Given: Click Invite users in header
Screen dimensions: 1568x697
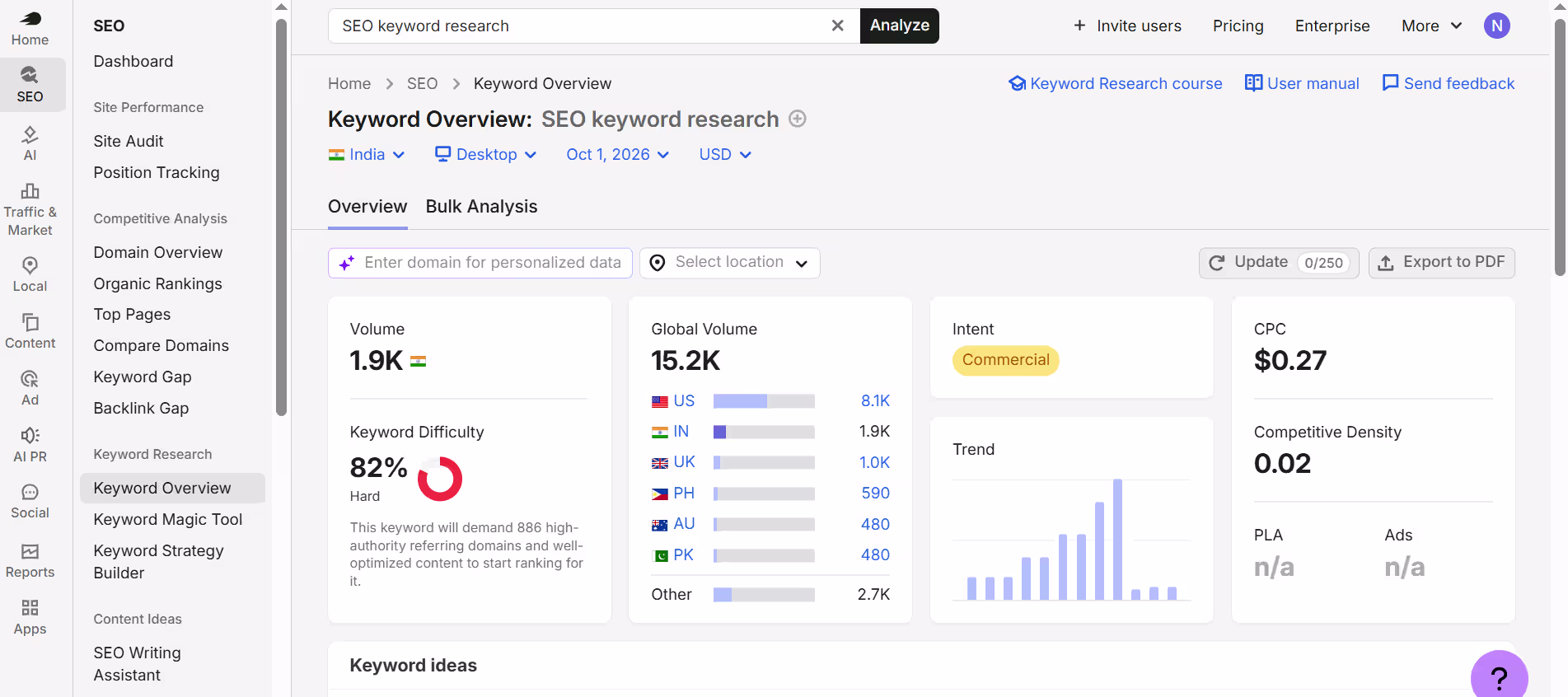Looking at the screenshot, I should pyautogui.click(x=1127, y=26).
